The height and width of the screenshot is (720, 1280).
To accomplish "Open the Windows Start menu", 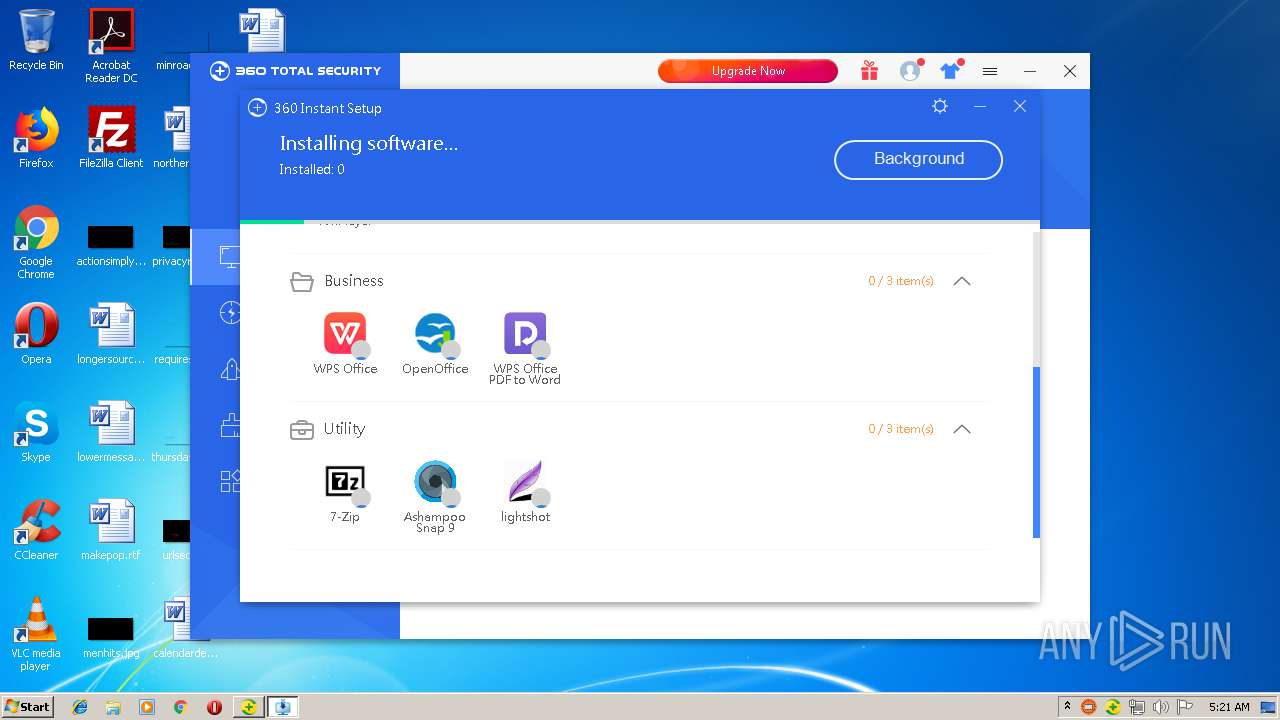I will (x=27, y=706).
